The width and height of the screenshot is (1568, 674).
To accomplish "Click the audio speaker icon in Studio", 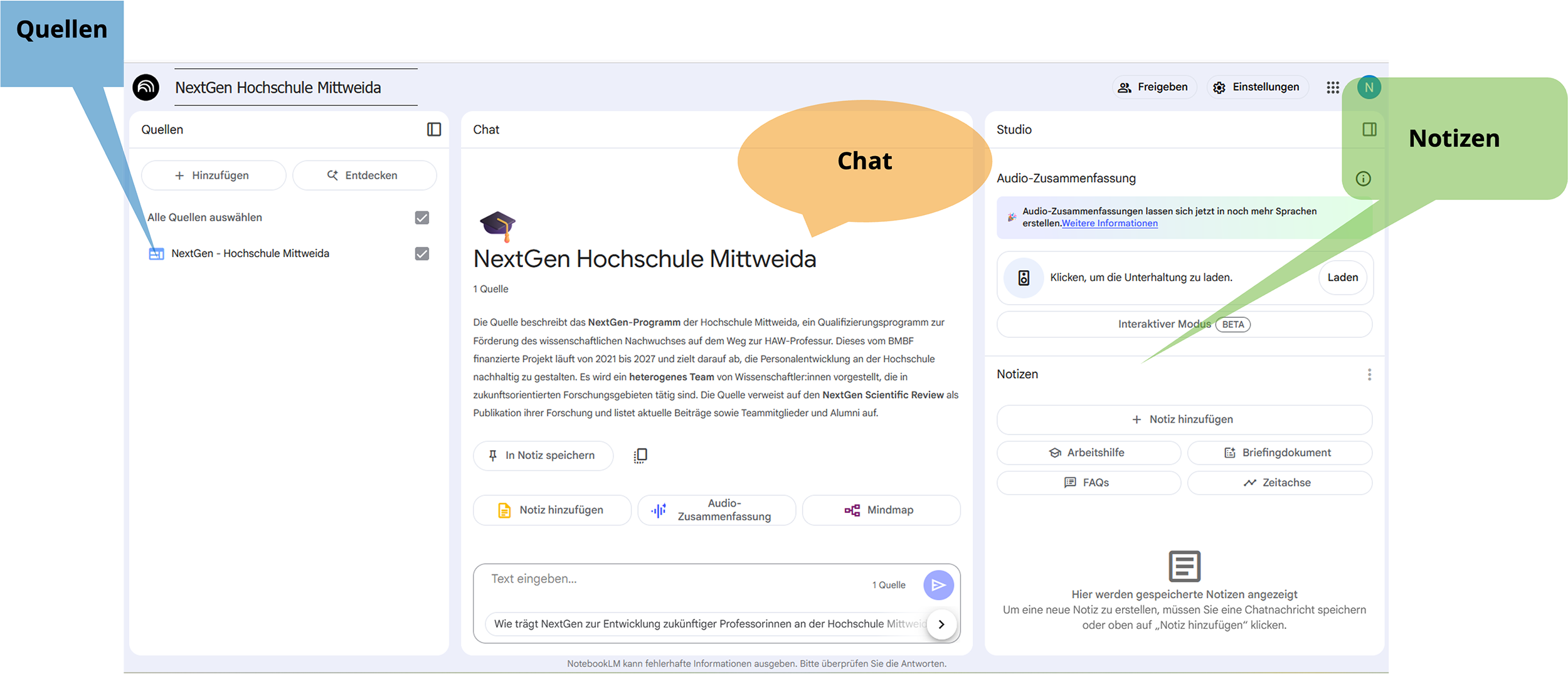I will pyautogui.click(x=1024, y=278).
